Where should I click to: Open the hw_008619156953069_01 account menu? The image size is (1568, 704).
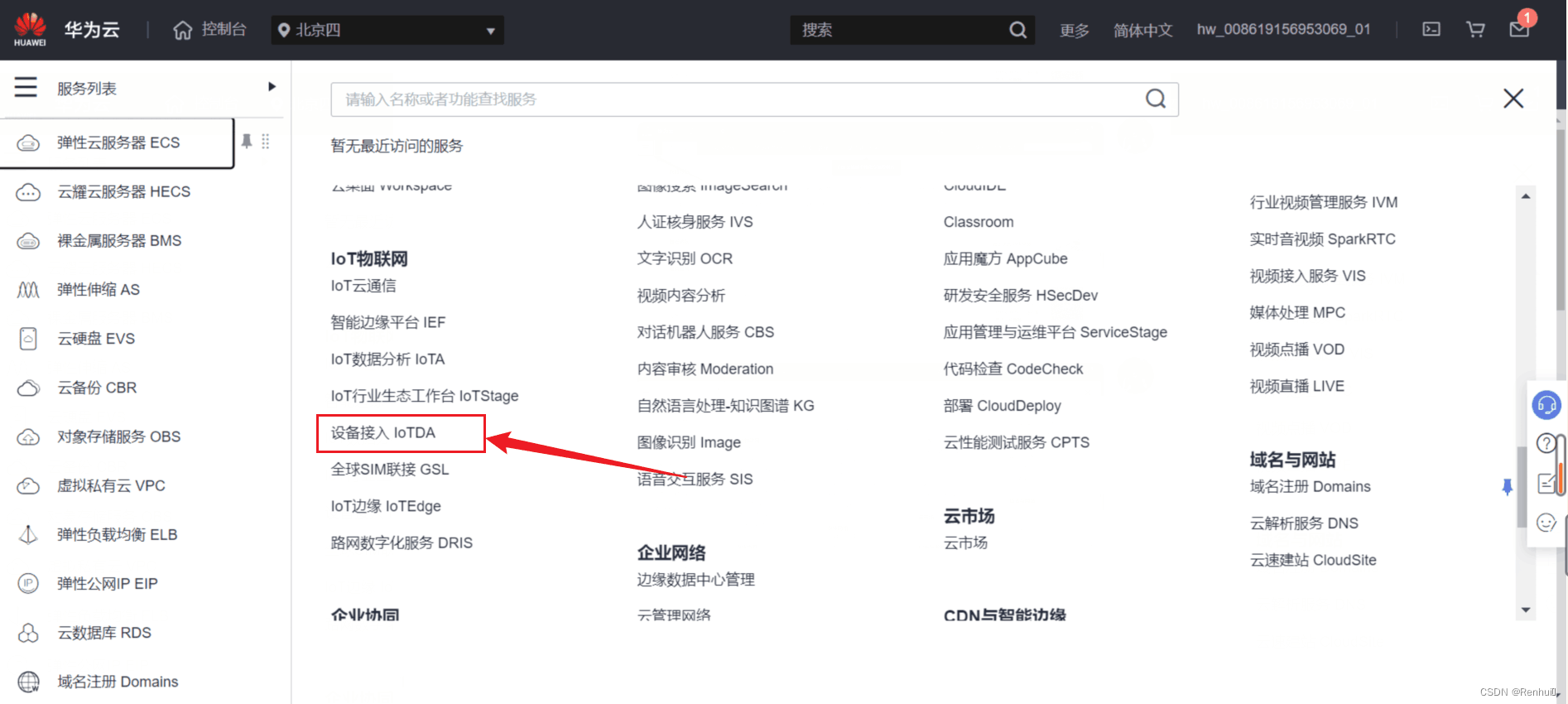[1283, 30]
